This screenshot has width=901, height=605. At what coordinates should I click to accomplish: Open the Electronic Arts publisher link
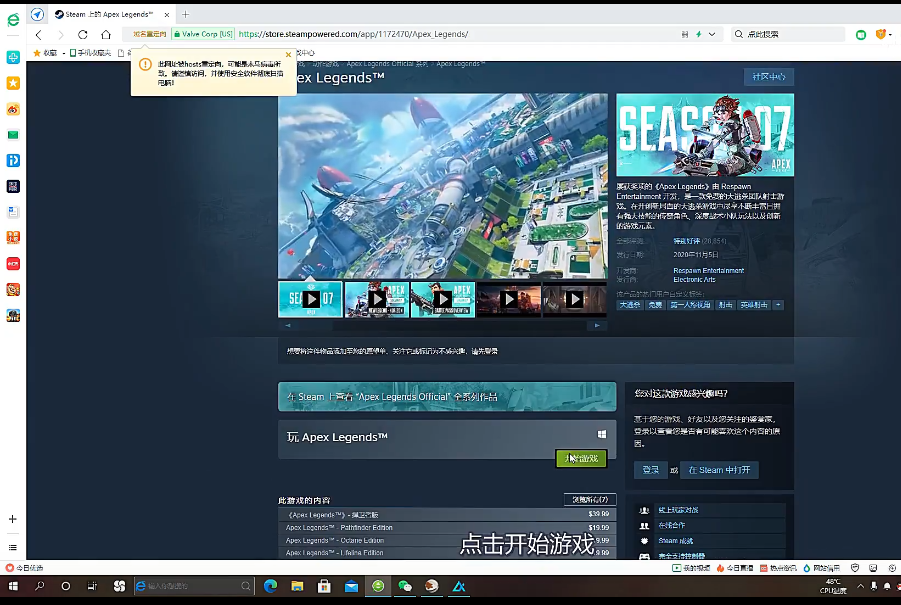click(x=694, y=280)
